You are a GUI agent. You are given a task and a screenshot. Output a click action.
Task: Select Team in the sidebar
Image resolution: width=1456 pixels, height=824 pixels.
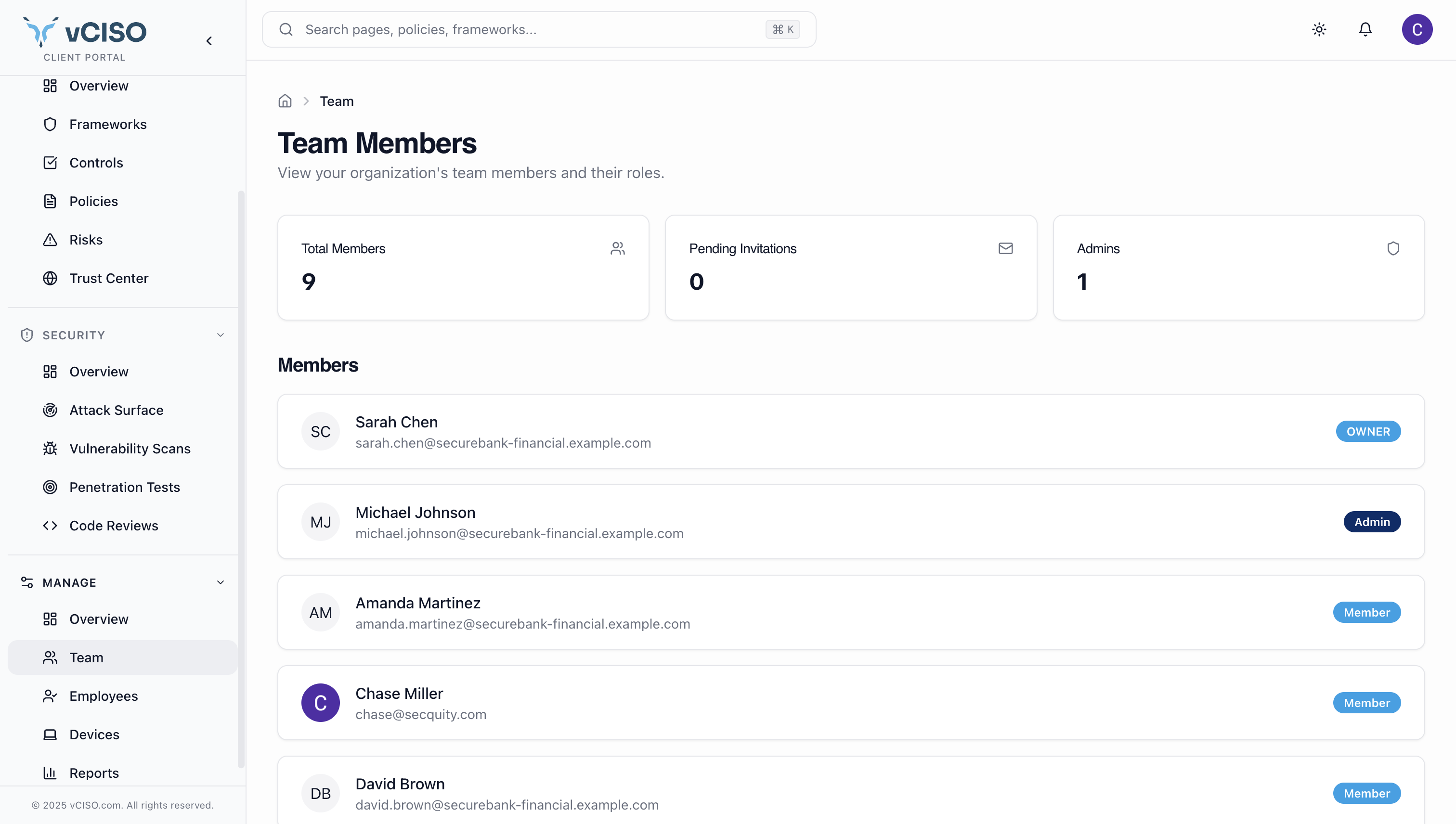122,657
